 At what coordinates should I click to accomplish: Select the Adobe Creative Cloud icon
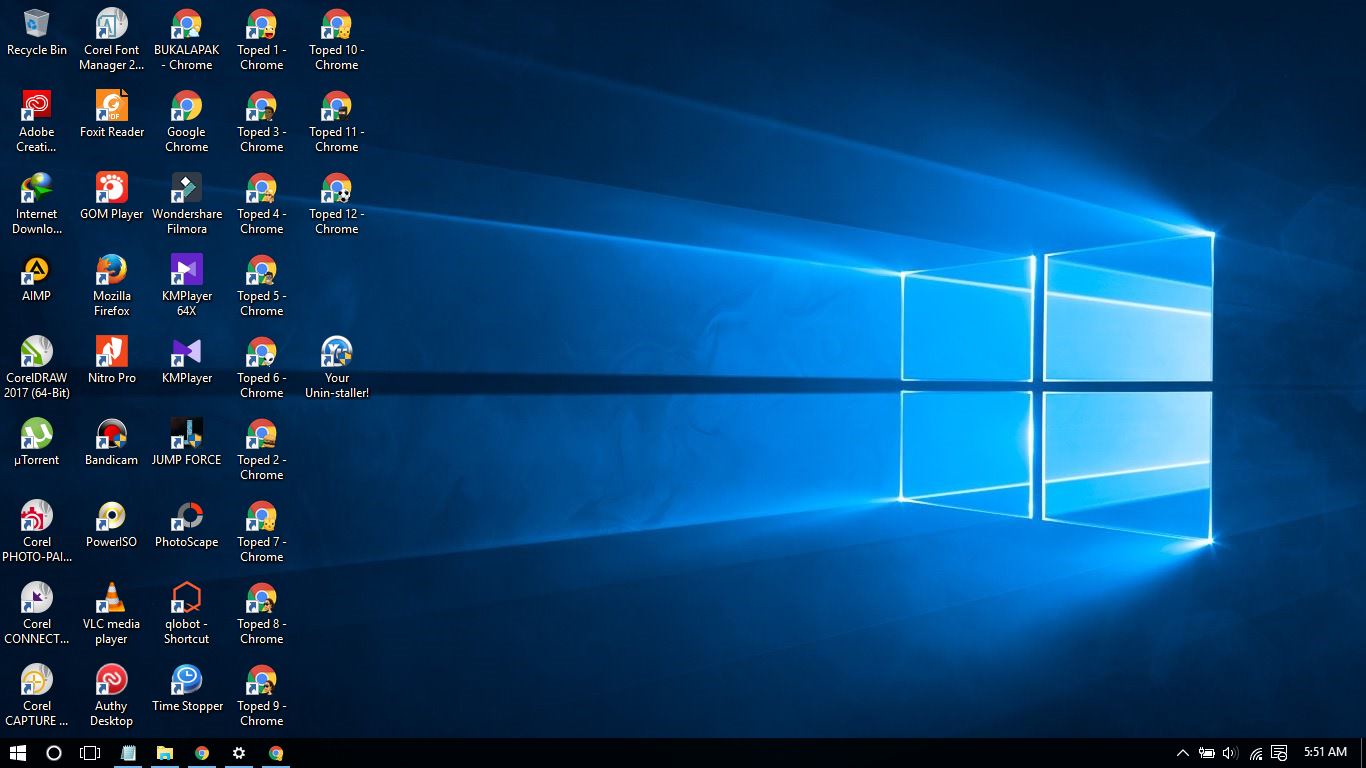[x=37, y=122]
